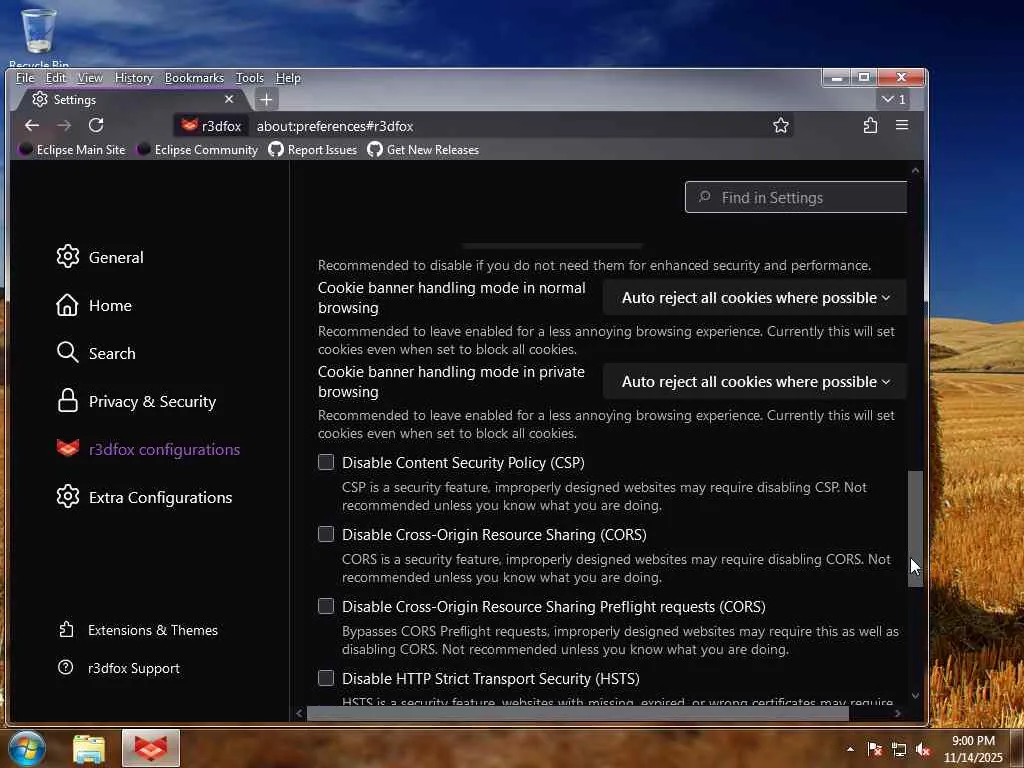Click the back navigation arrow

[32, 125]
